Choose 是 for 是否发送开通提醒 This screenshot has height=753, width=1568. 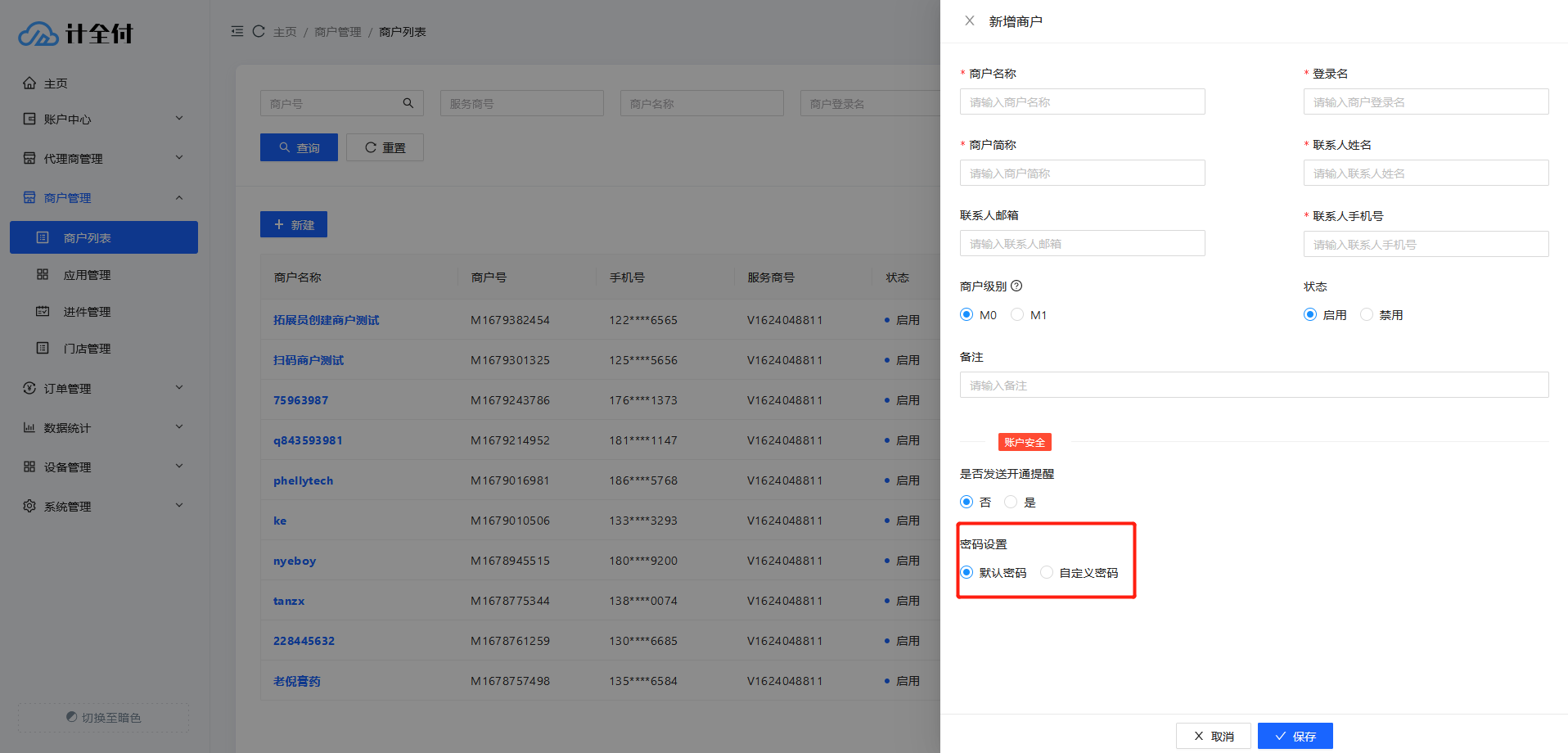(x=1011, y=502)
